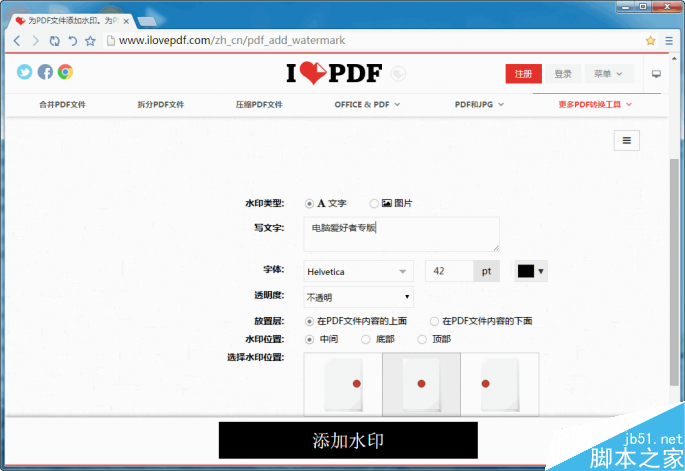The image size is (685, 471).
Task: Select text watermark type
Action: (x=309, y=204)
